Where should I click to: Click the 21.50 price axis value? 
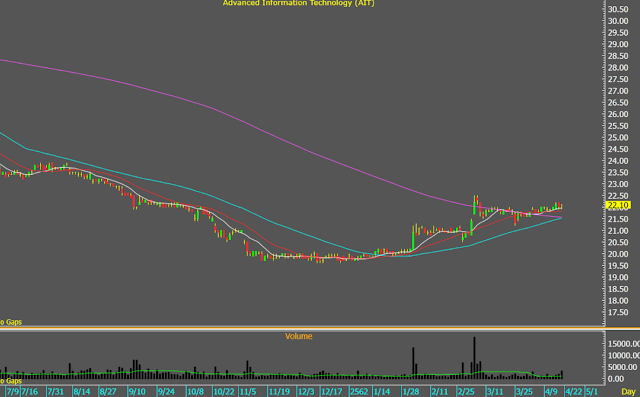click(618, 219)
